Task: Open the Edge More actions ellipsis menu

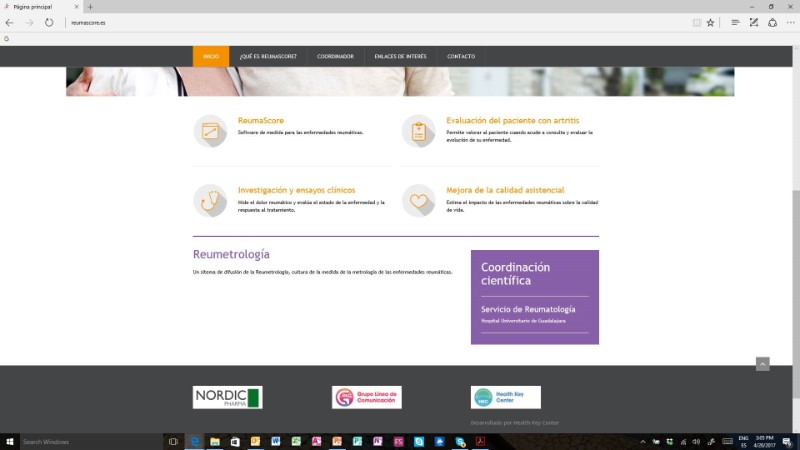Action: (790, 22)
